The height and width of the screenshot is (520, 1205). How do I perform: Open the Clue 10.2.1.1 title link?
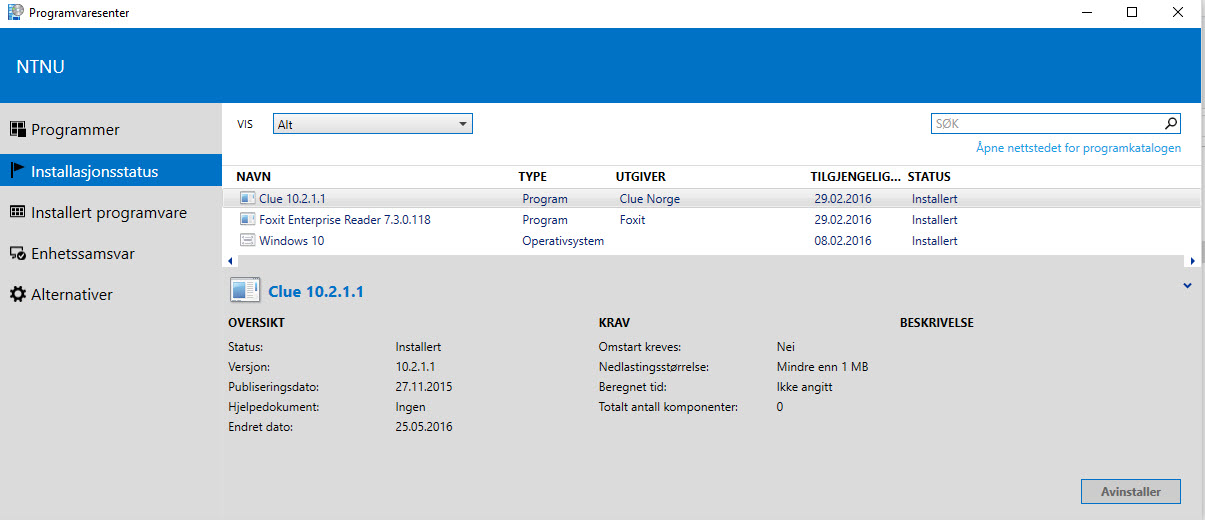(x=316, y=292)
